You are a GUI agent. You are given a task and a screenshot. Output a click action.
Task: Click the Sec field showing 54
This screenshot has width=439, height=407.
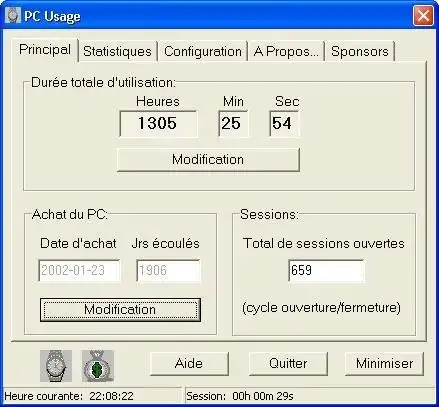284,124
